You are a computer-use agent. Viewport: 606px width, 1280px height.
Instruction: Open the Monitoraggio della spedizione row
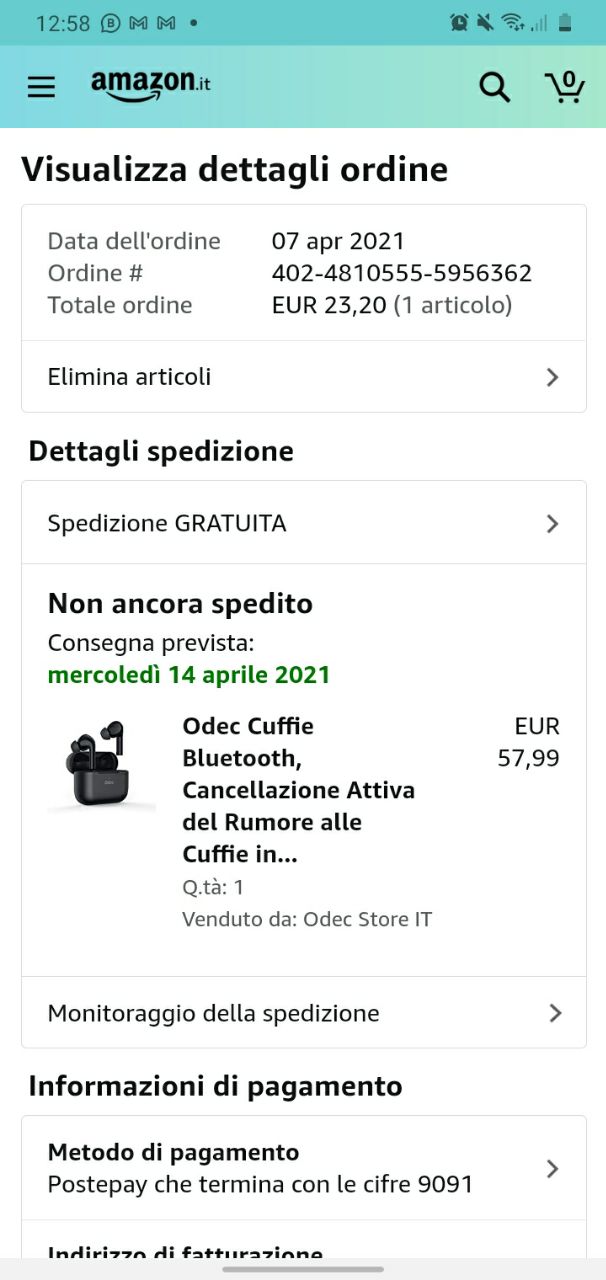304,1013
